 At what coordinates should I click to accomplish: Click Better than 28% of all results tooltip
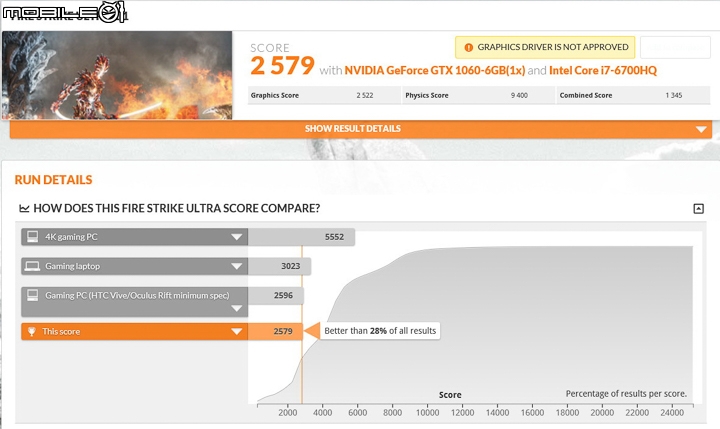pos(380,331)
